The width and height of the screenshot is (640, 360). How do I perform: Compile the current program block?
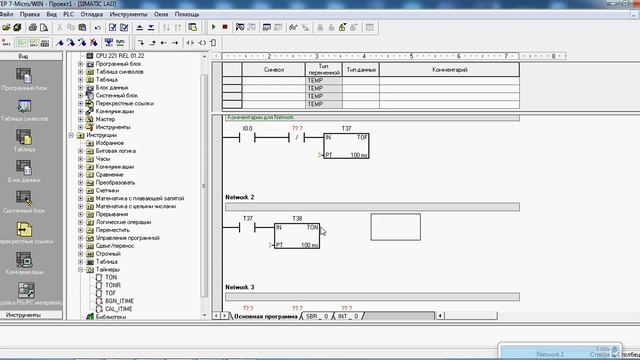pyautogui.click(x=113, y=27)
